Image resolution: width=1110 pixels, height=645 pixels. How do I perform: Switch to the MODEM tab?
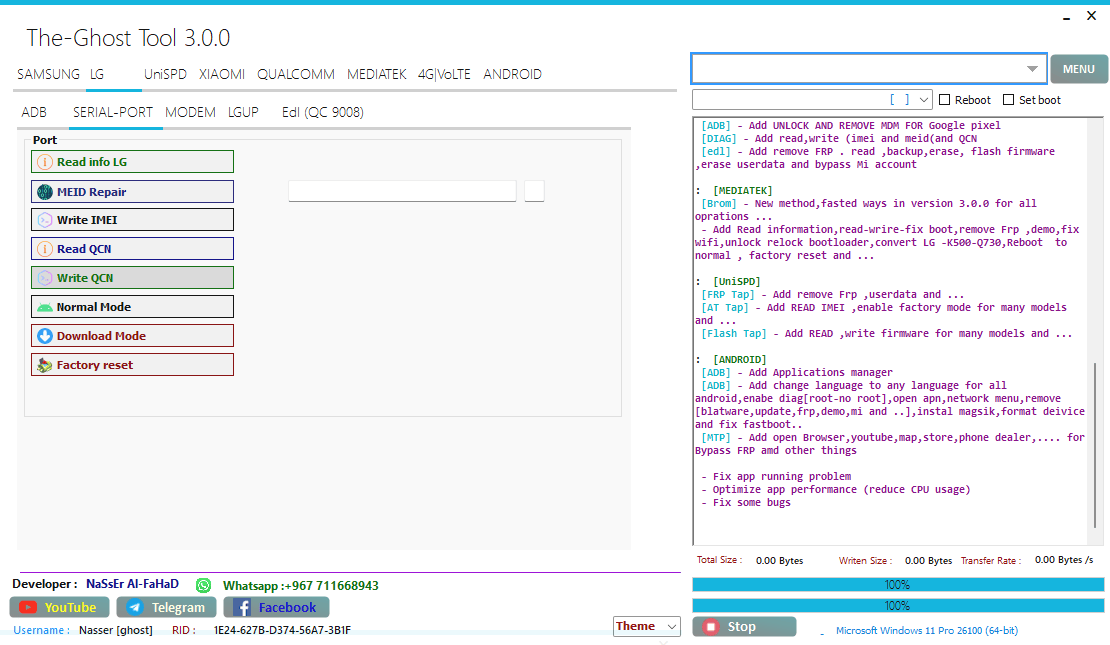pos(190,113)
